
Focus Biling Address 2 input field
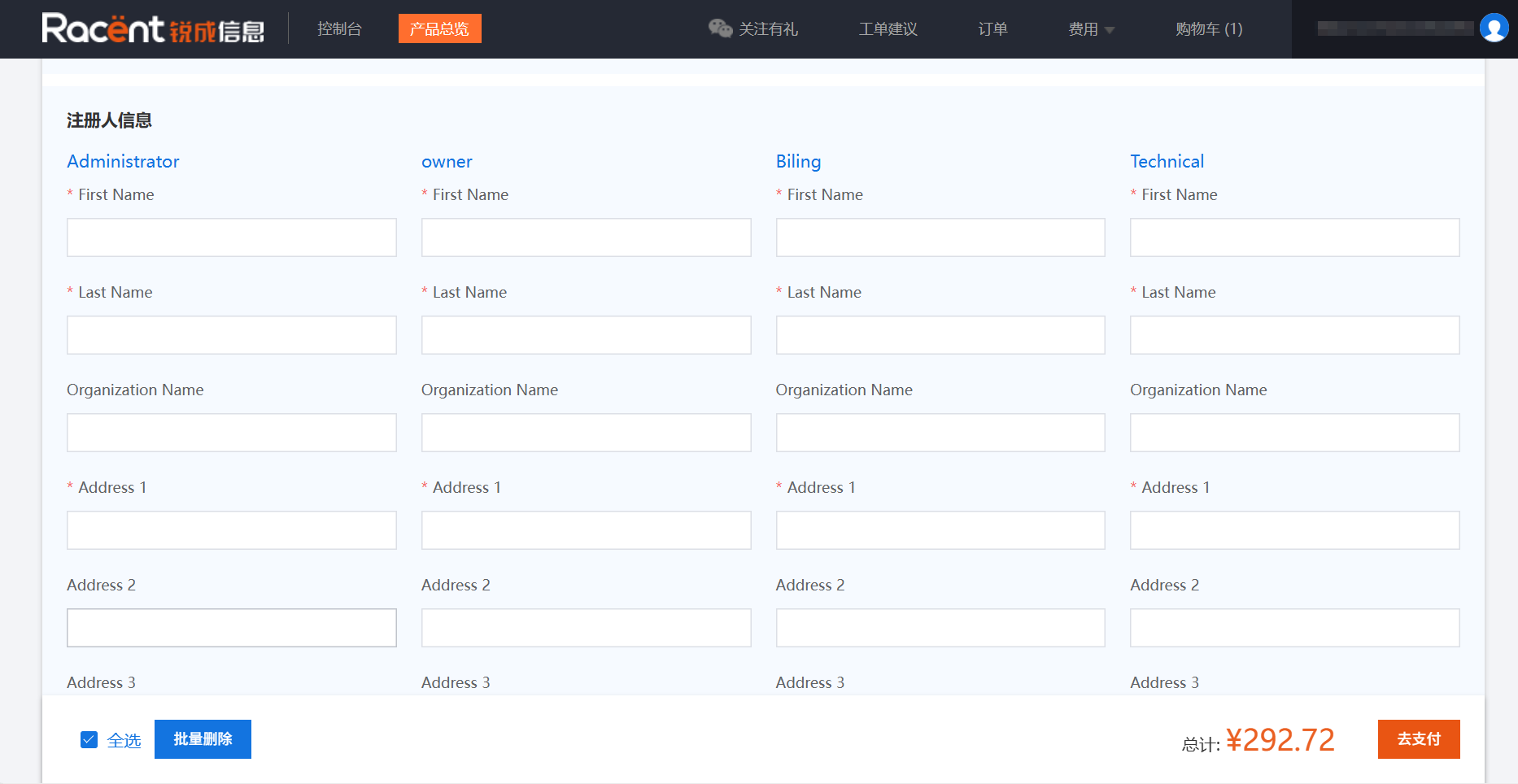click(940, 628)
